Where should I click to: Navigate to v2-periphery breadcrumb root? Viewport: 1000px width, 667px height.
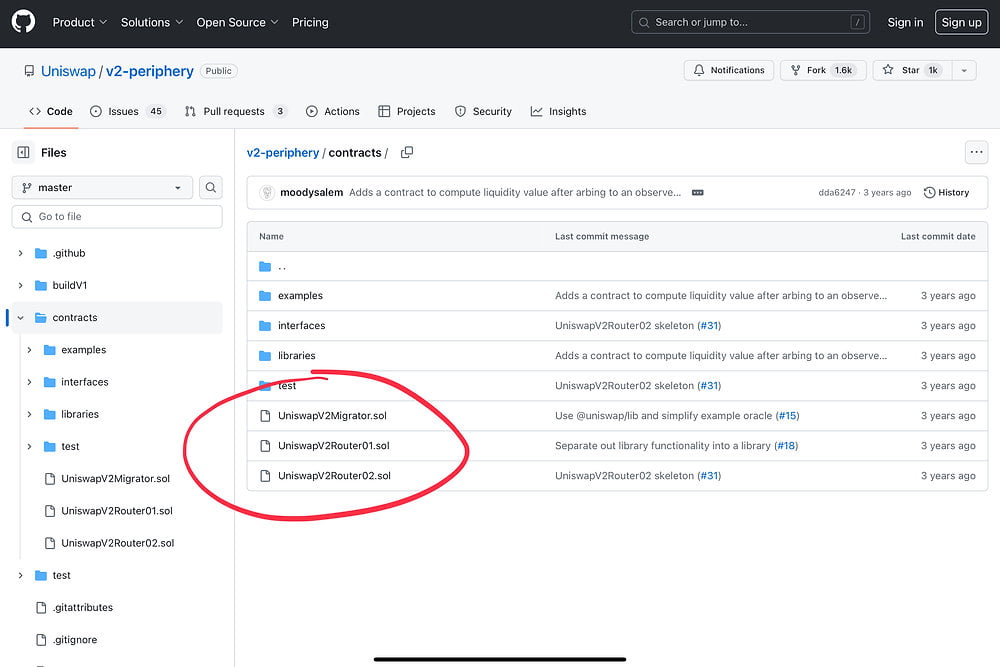tap(283, 152)
